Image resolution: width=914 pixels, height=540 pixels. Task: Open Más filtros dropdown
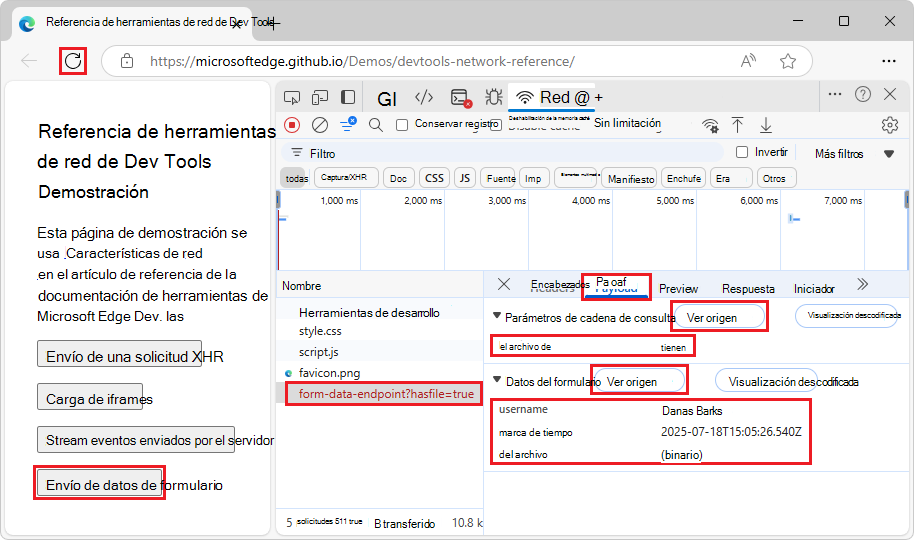point(854,154)
